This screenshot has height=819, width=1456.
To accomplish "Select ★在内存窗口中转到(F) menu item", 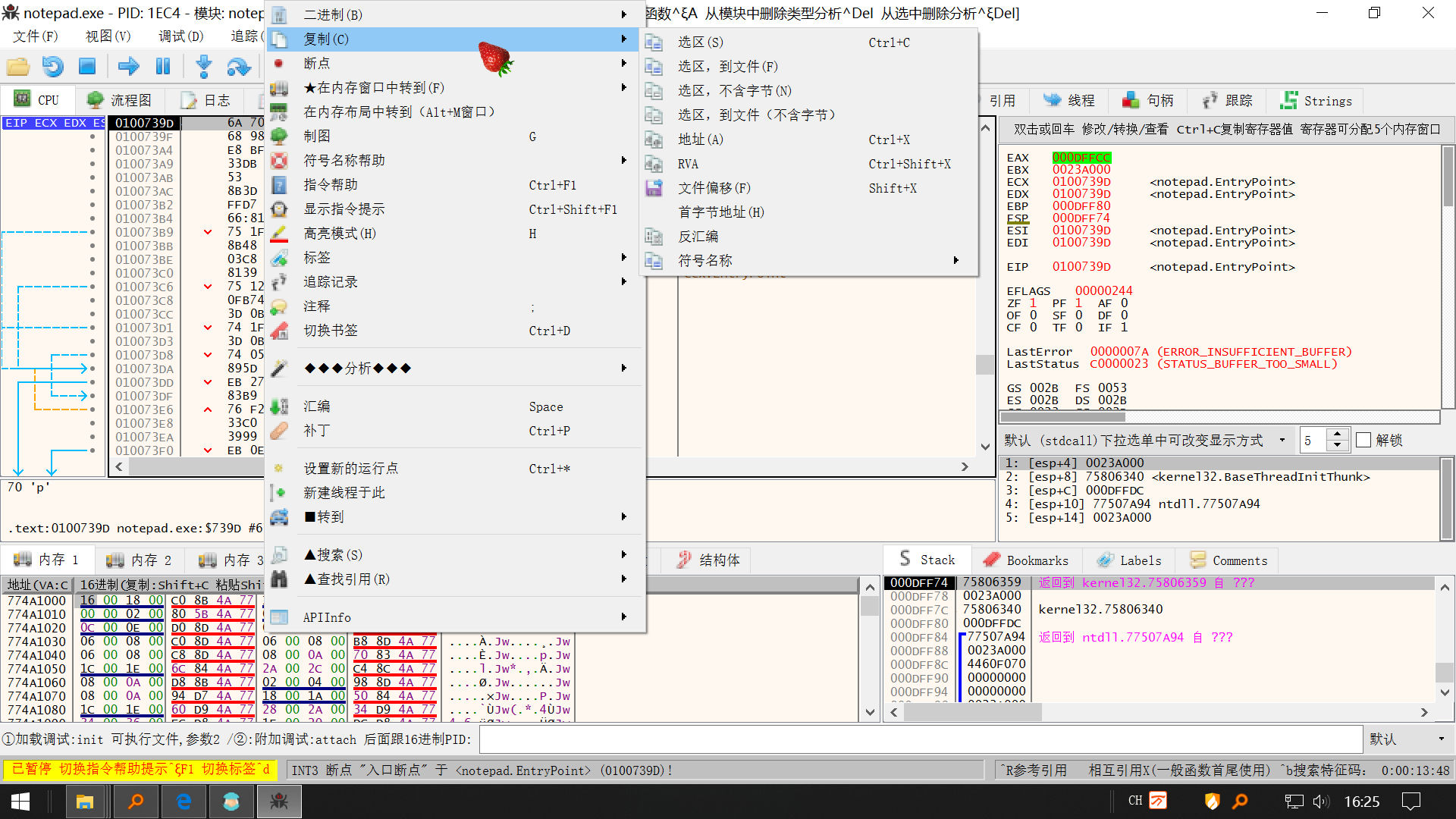I will 455,88.
